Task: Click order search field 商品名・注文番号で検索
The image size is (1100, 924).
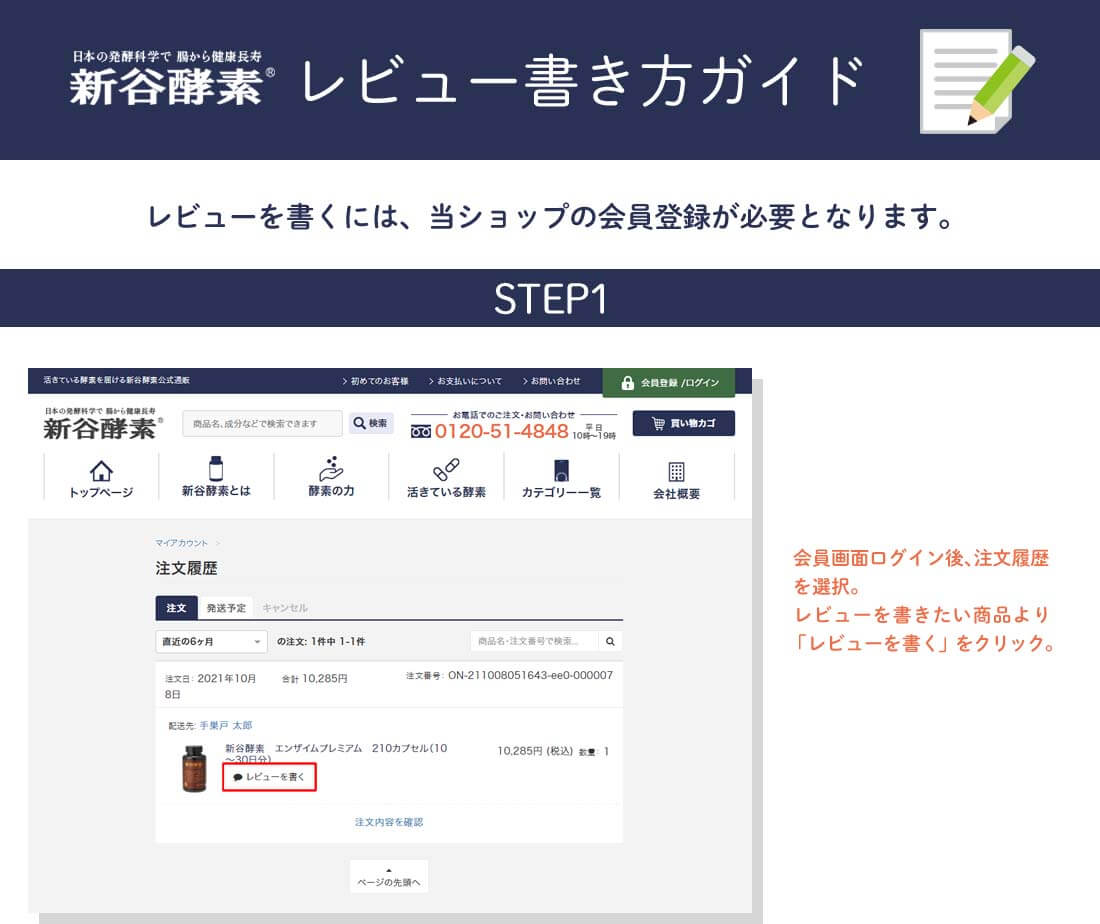Action: (535, 641)
